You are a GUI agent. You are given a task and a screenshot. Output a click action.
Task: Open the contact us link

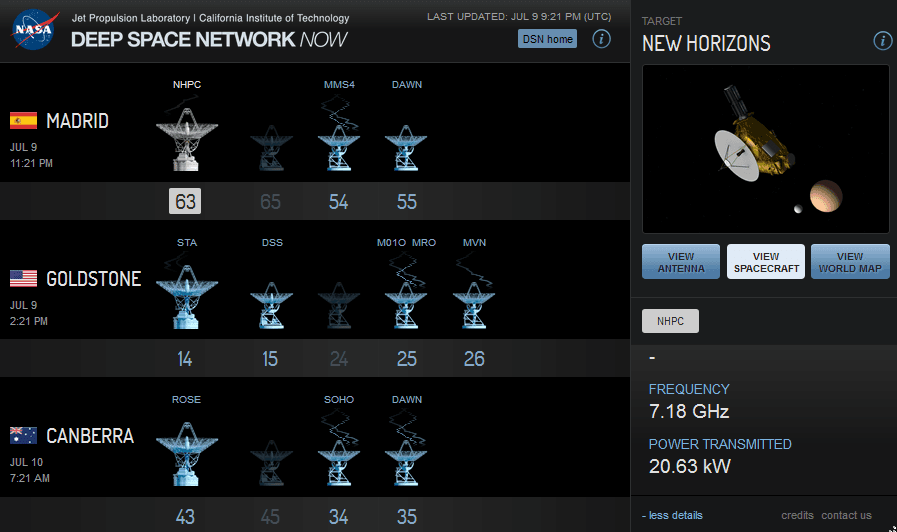847,515
